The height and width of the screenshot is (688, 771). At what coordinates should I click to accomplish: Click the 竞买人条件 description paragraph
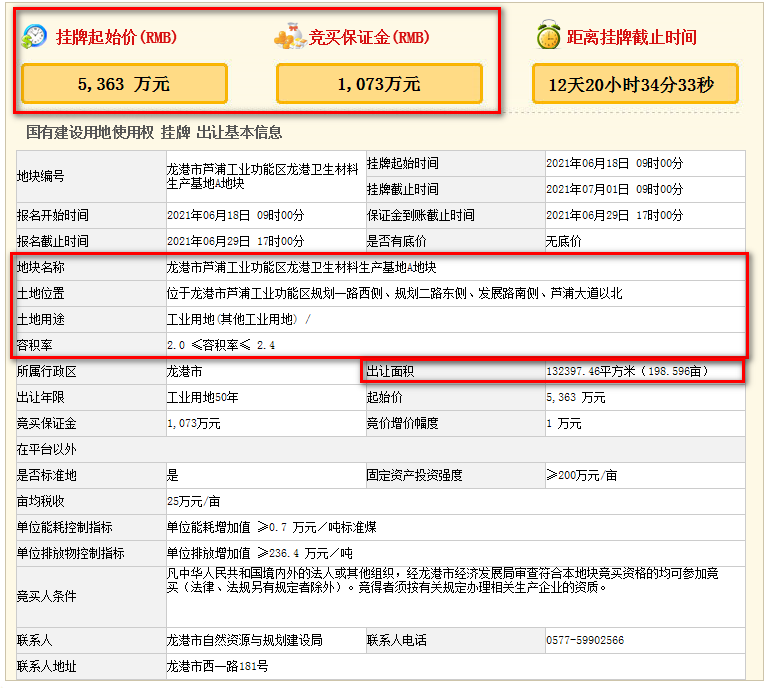(443, 581)
